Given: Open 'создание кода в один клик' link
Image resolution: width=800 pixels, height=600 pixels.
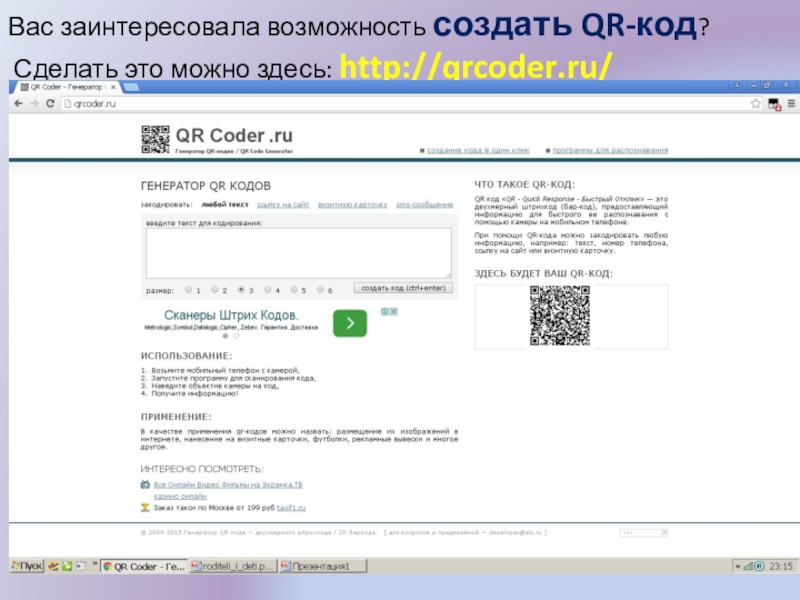Looking at the screenshot, I should [478, 150].
